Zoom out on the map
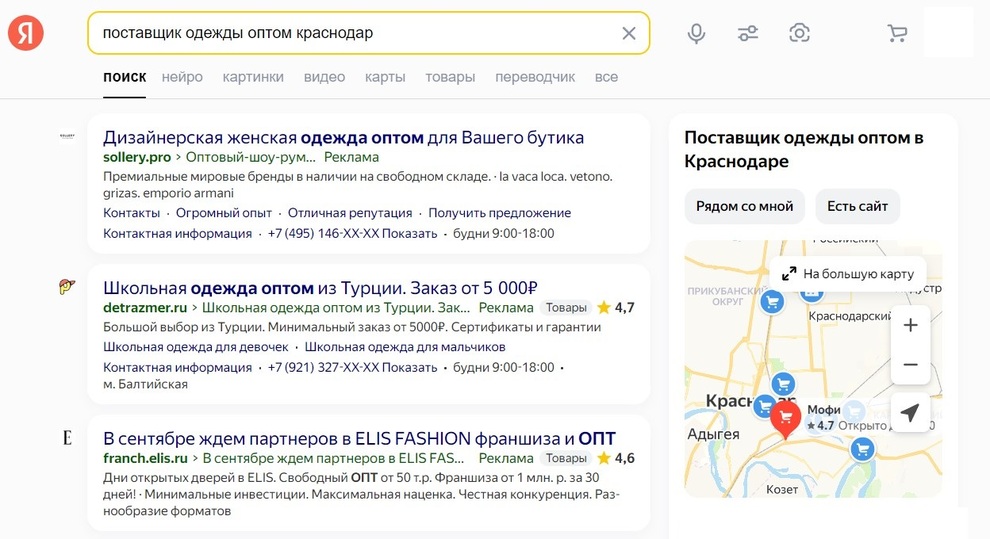The height and width of the screenshot is (539, 990). 910,365
